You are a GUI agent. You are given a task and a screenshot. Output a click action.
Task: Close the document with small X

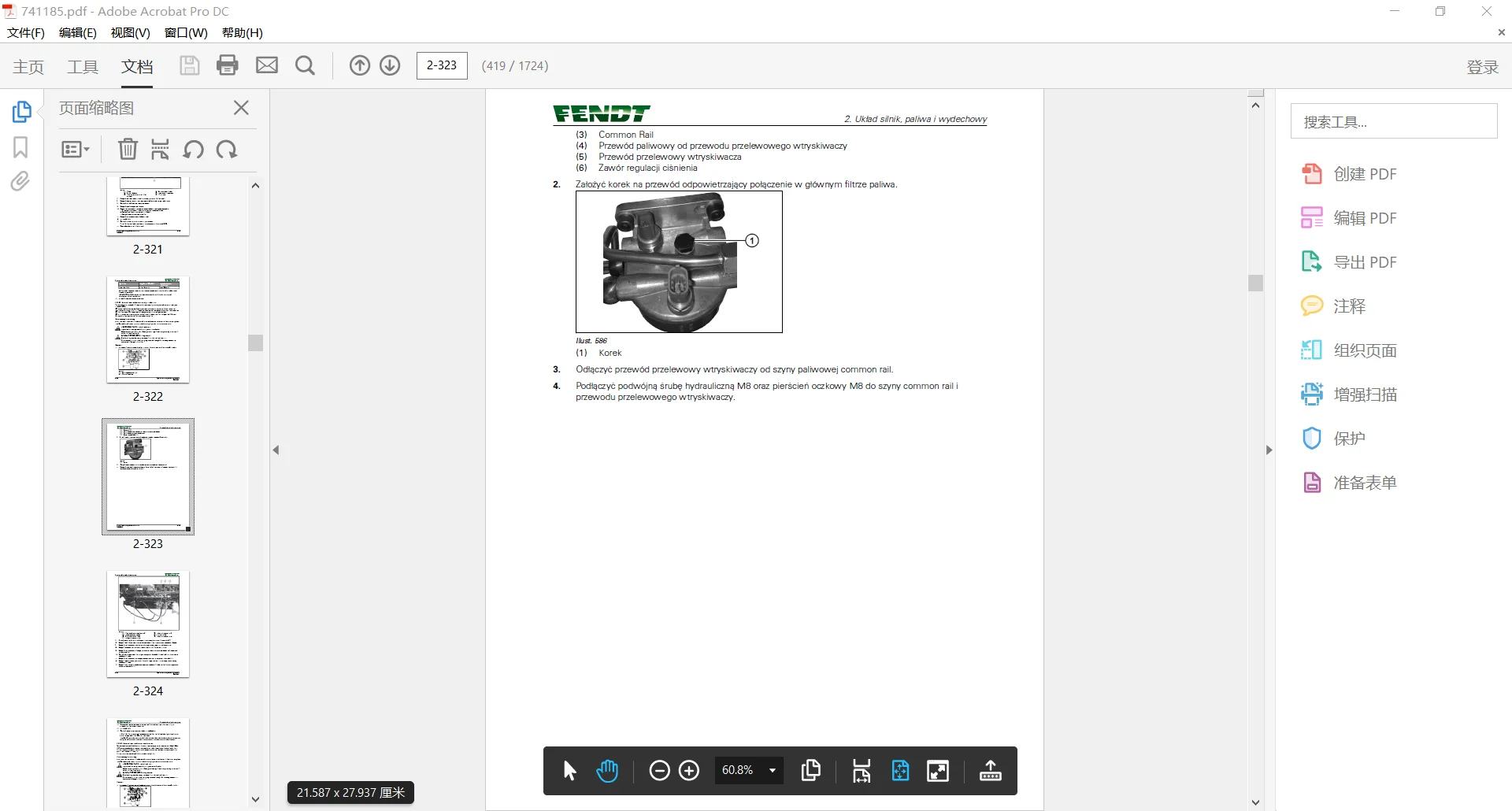(x=1501, y=32)
